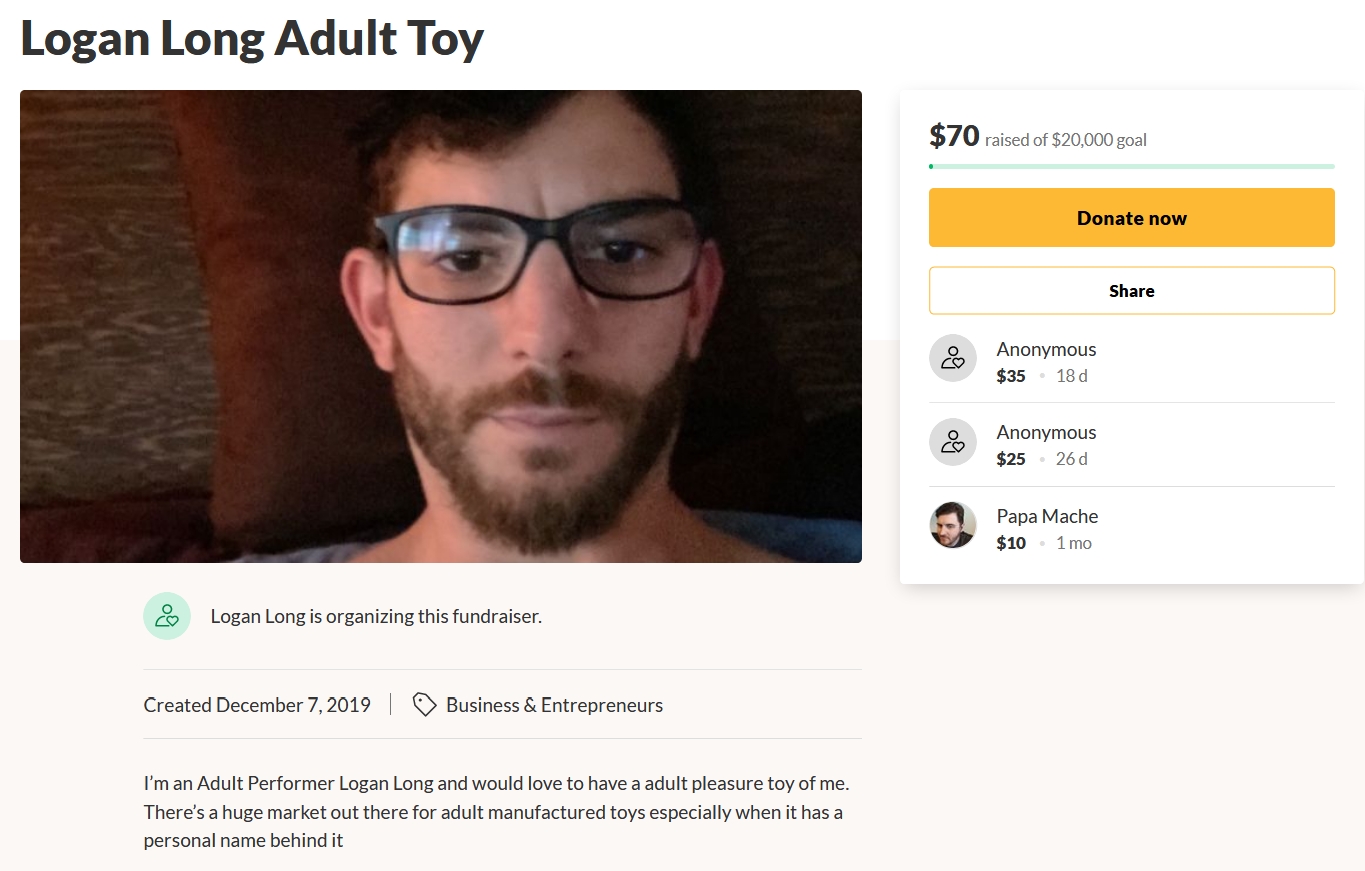Viewport: 1365px width, 871px height.
Task: Click the Created December 7, 2019 date
Action: click(257, 704)
